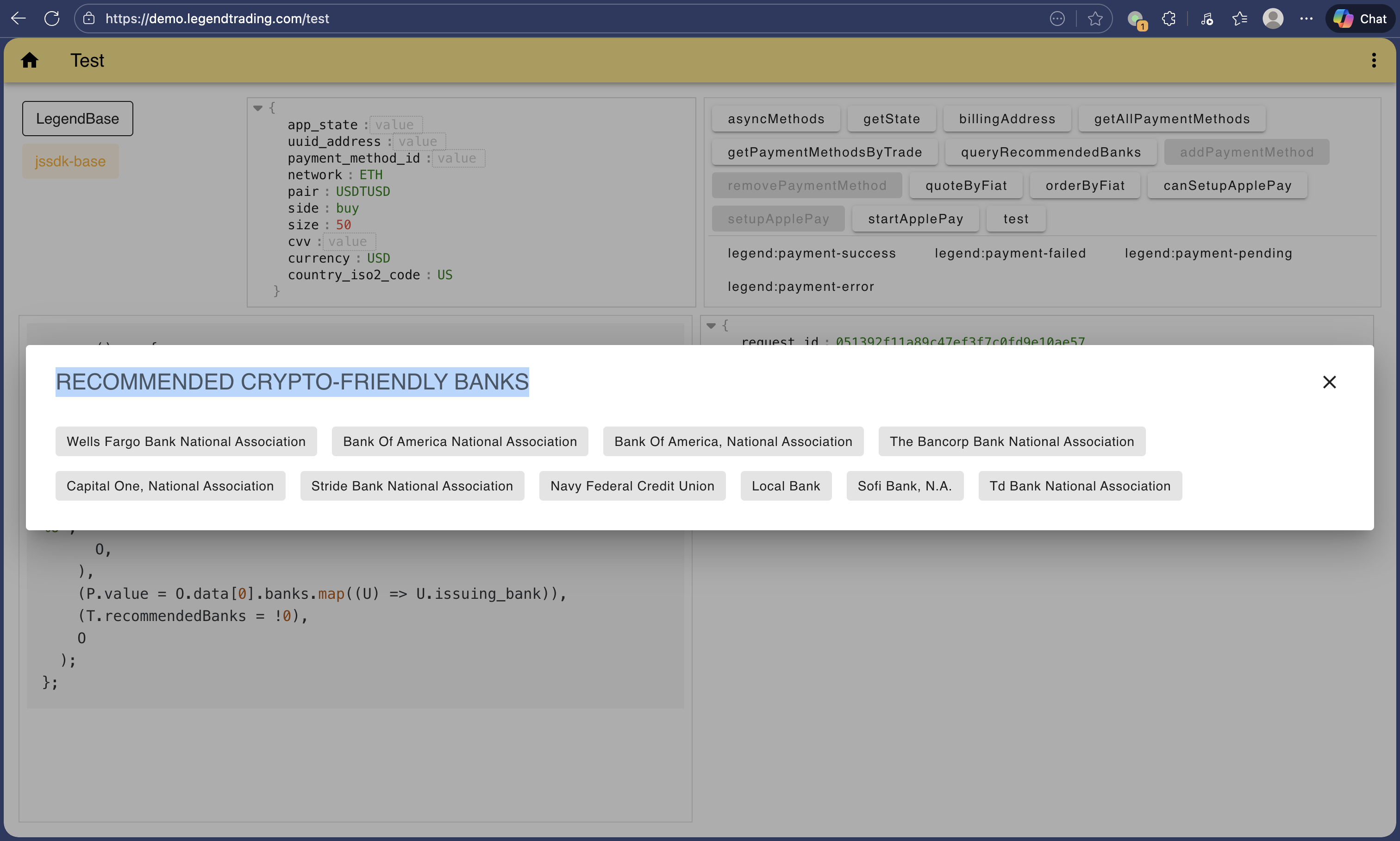The image size is (1400, 841).
Task: Click the request_id value in response
Action: coord(960,340)
